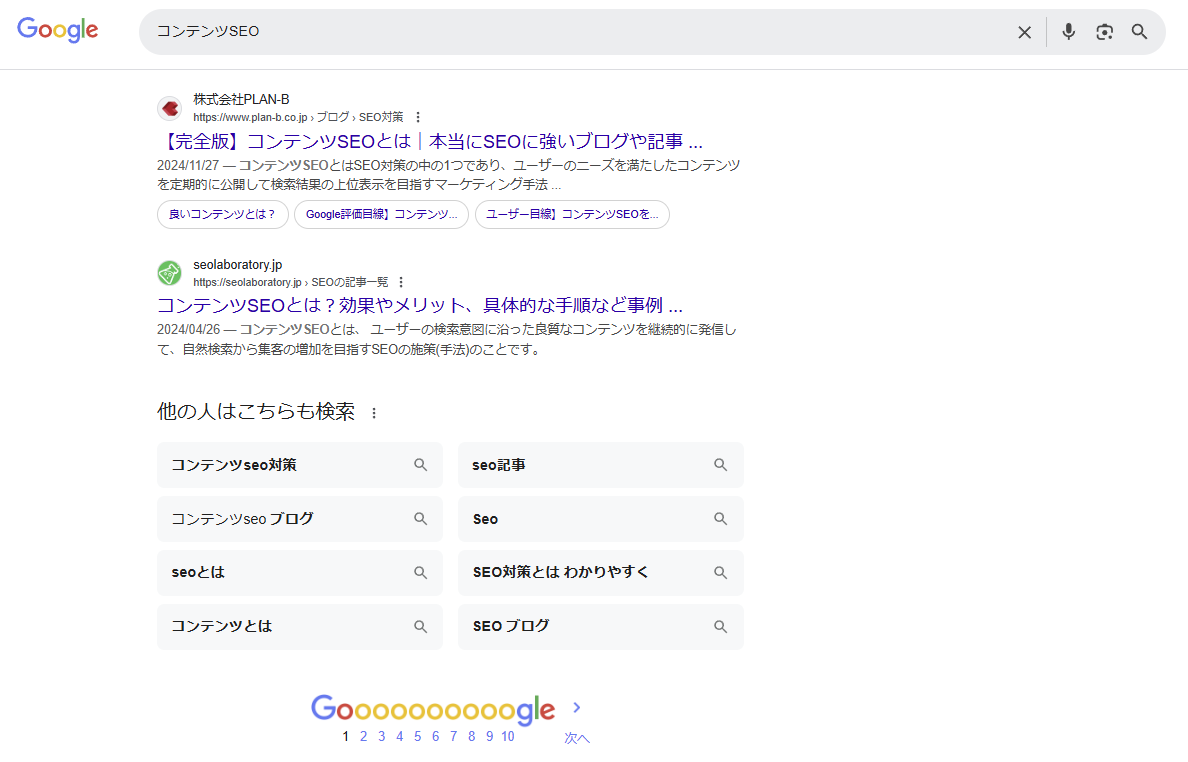Click the search magnifier icon

(x=1139, y=31)
